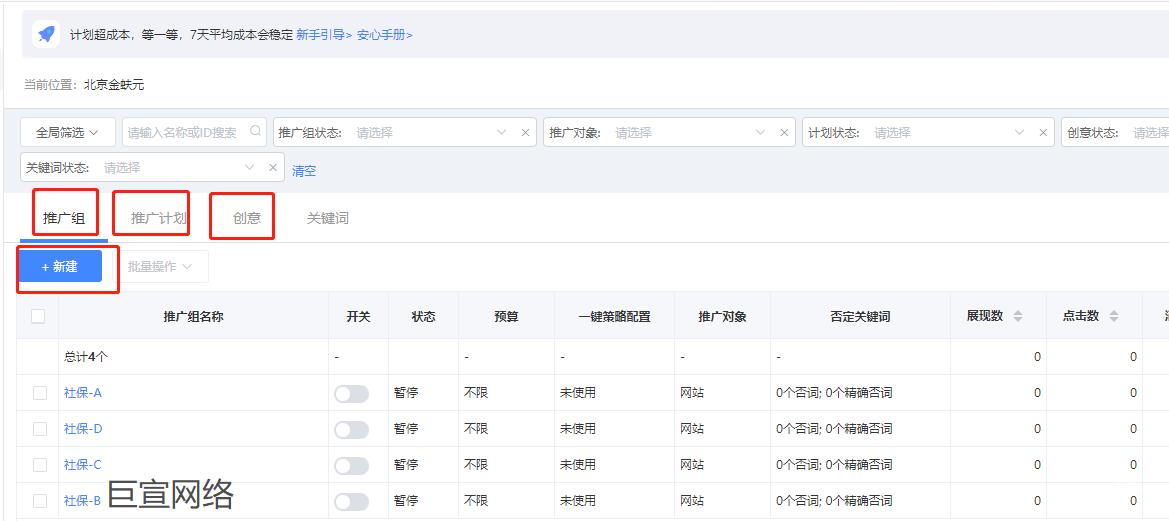Clear the 推广对象 filter with X
This screenshot has height=521, width=1169.
785,132
